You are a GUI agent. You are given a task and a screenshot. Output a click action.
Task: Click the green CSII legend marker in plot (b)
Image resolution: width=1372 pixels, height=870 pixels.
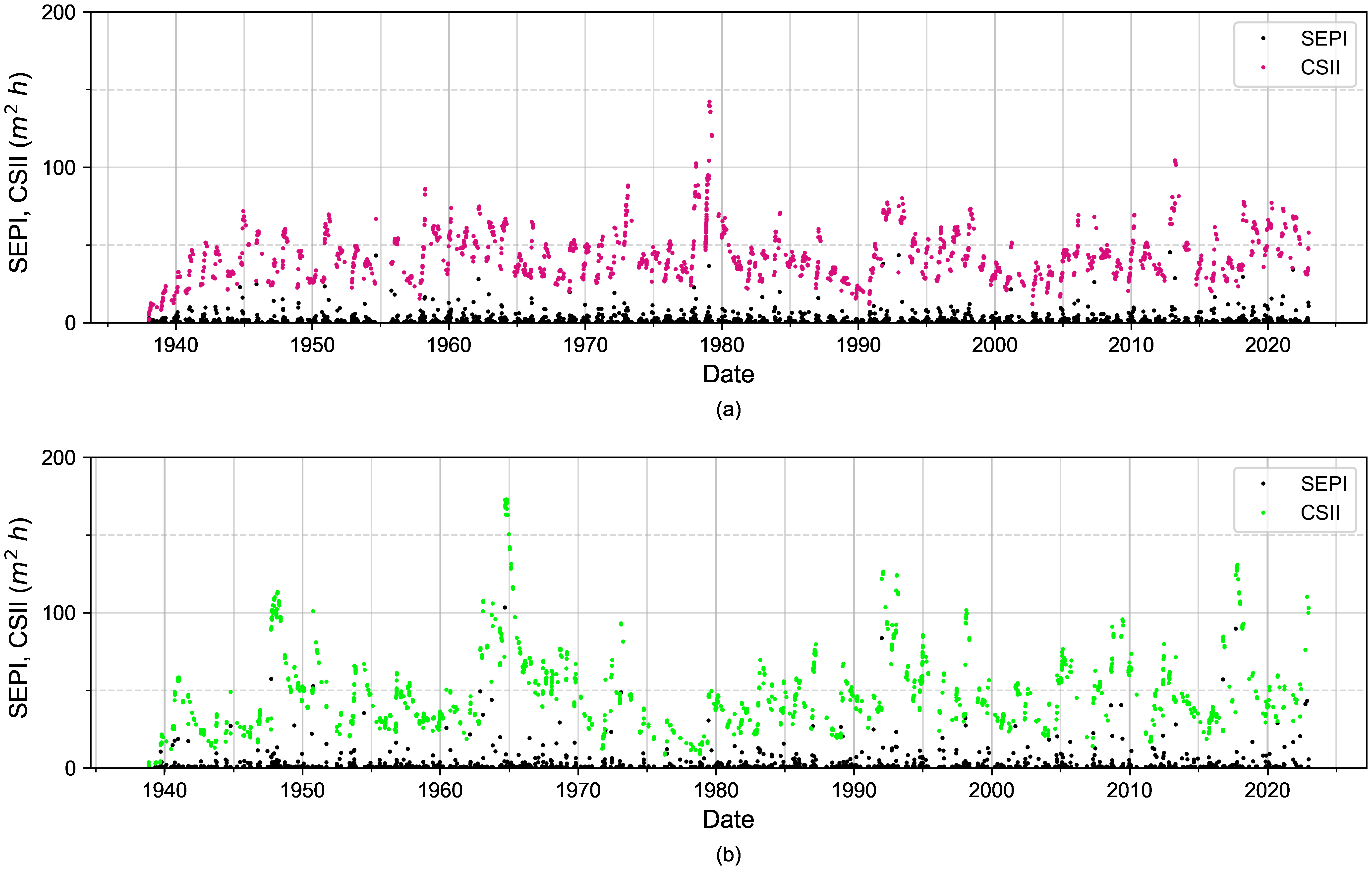point(1263,513)
